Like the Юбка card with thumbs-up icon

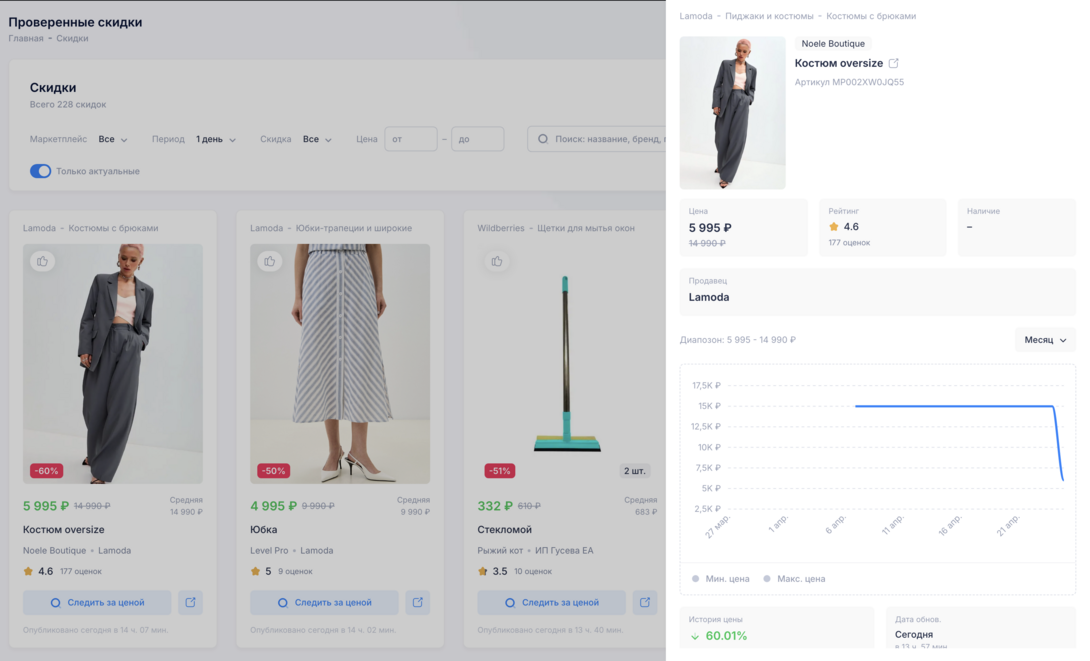270,261
